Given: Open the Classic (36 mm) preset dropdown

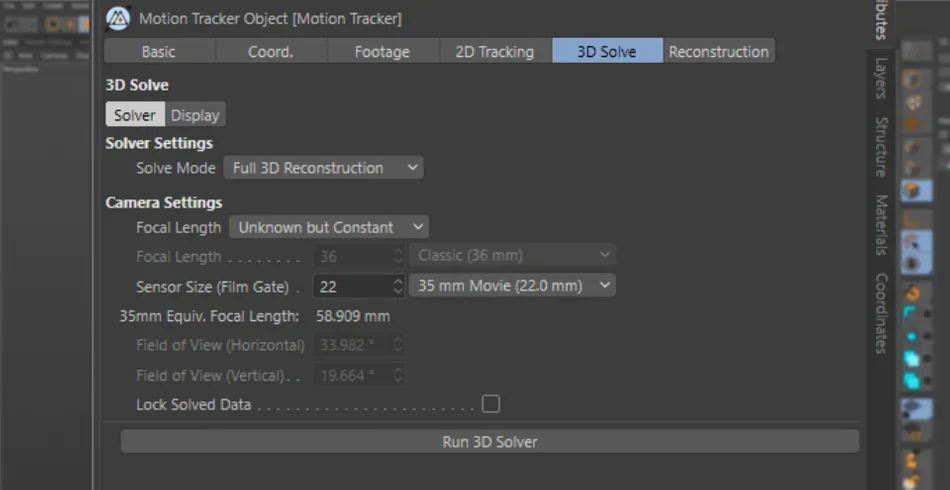Looking at the screenshot, I should [x=513, y=255].
